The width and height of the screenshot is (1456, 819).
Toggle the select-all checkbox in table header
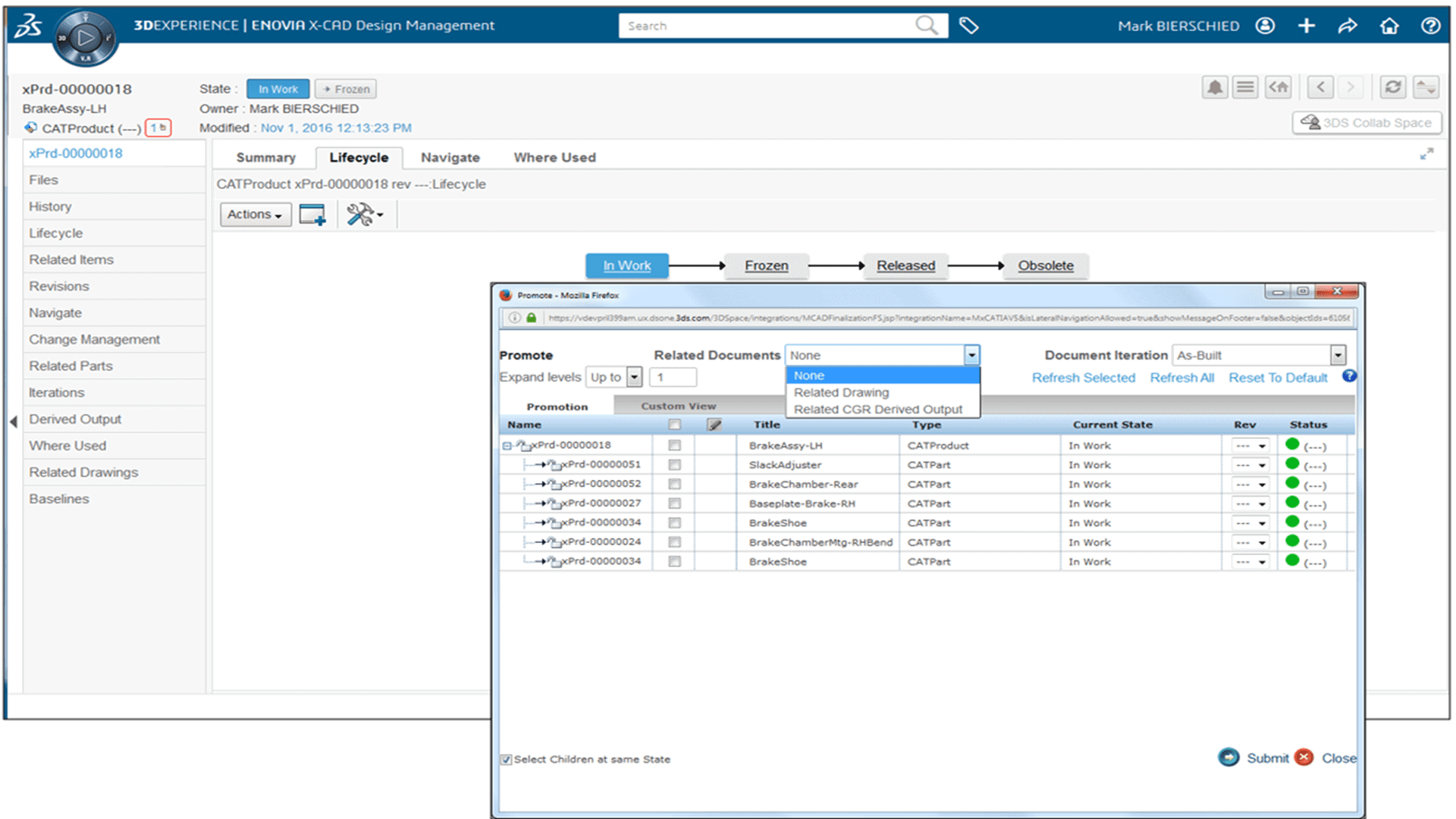pos(674,425)
